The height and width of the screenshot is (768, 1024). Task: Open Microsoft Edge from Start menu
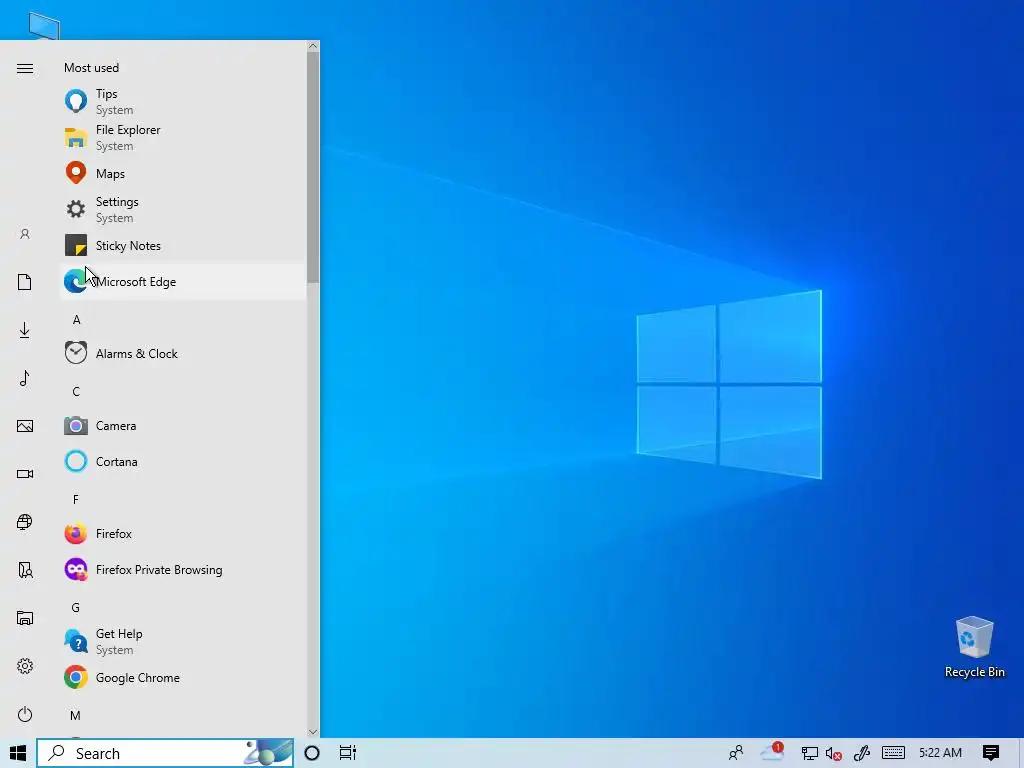point(183,281)
